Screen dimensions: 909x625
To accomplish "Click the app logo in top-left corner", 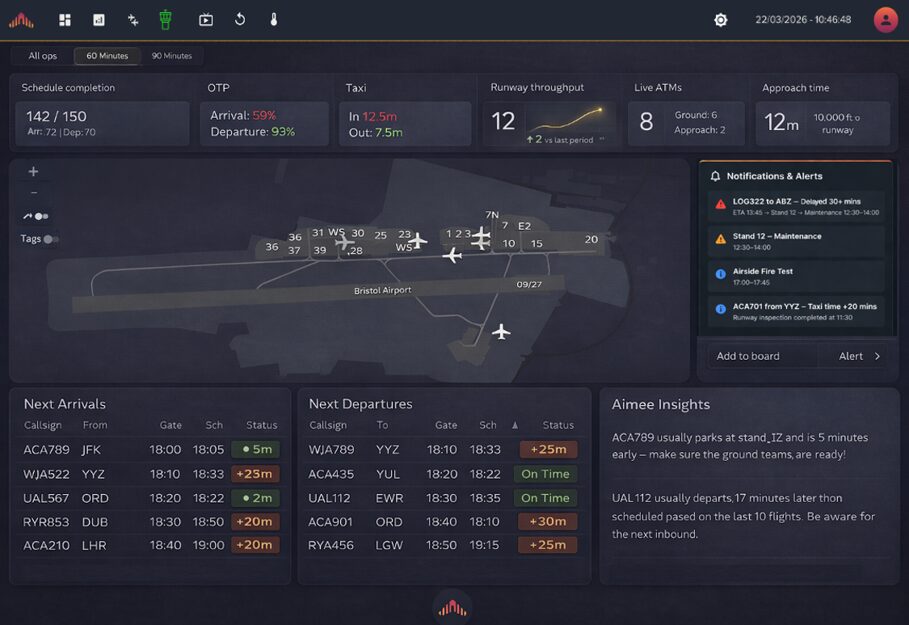I will pyautogui.click(x=21, y=20).
